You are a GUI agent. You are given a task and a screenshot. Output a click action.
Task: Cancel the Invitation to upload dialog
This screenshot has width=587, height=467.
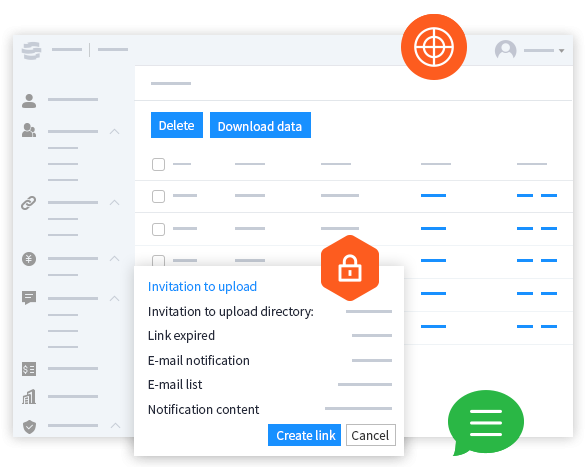[x=371, y=435]
